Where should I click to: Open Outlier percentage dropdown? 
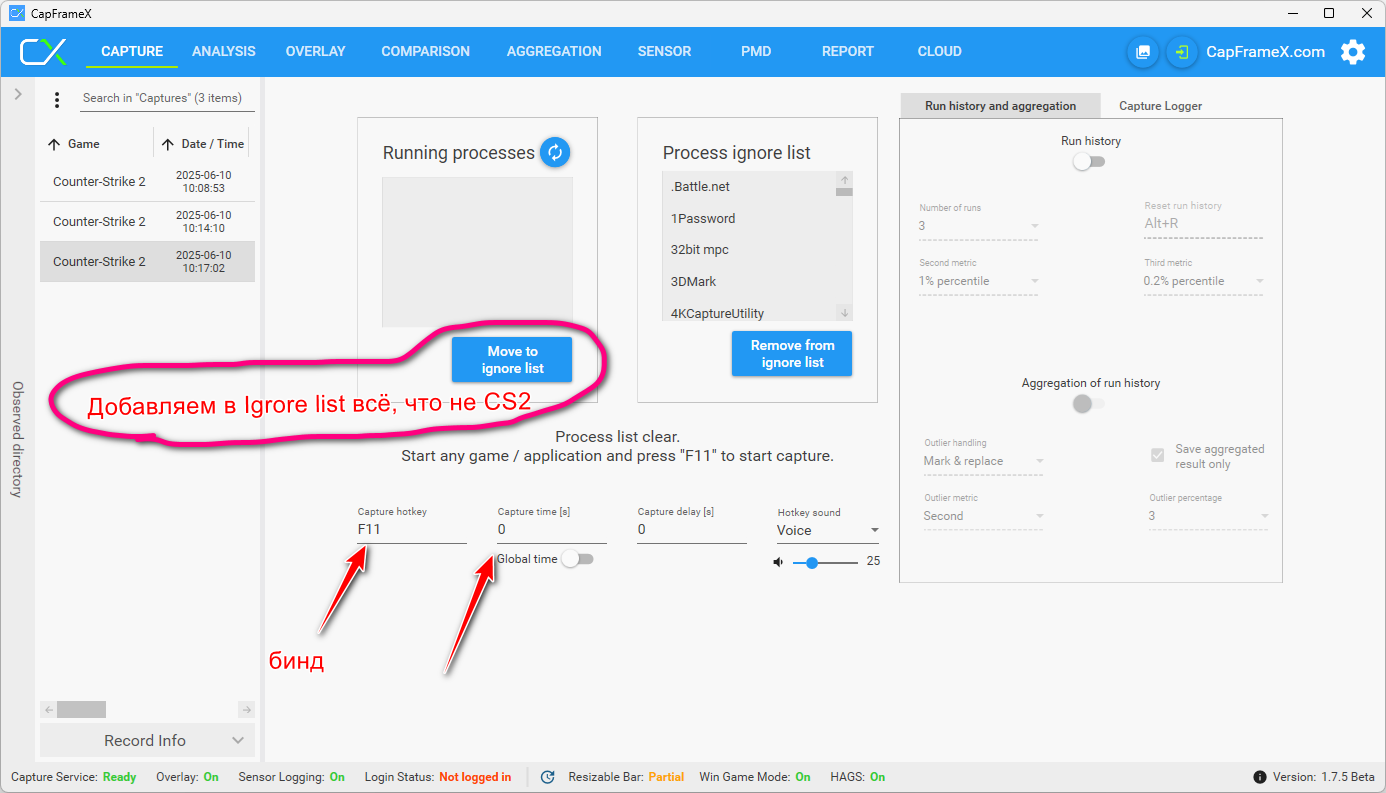coord(1208,516)
